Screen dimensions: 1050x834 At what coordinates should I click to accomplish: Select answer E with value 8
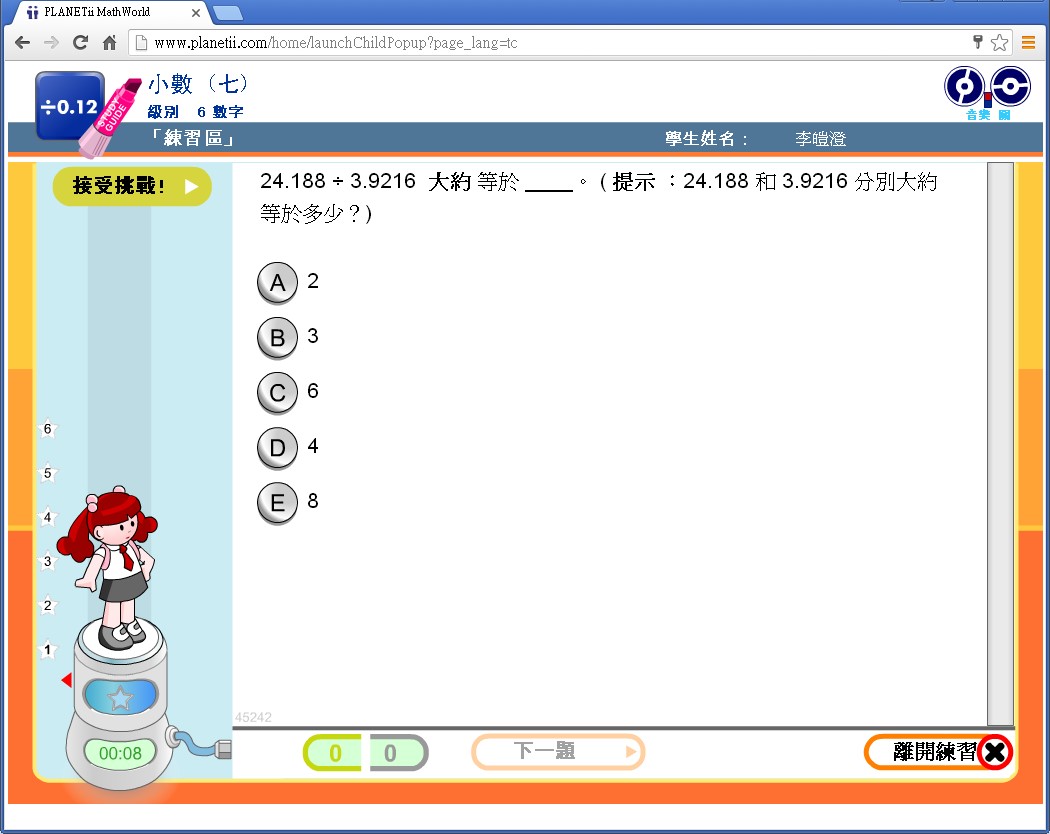click(x=277, y=503)
